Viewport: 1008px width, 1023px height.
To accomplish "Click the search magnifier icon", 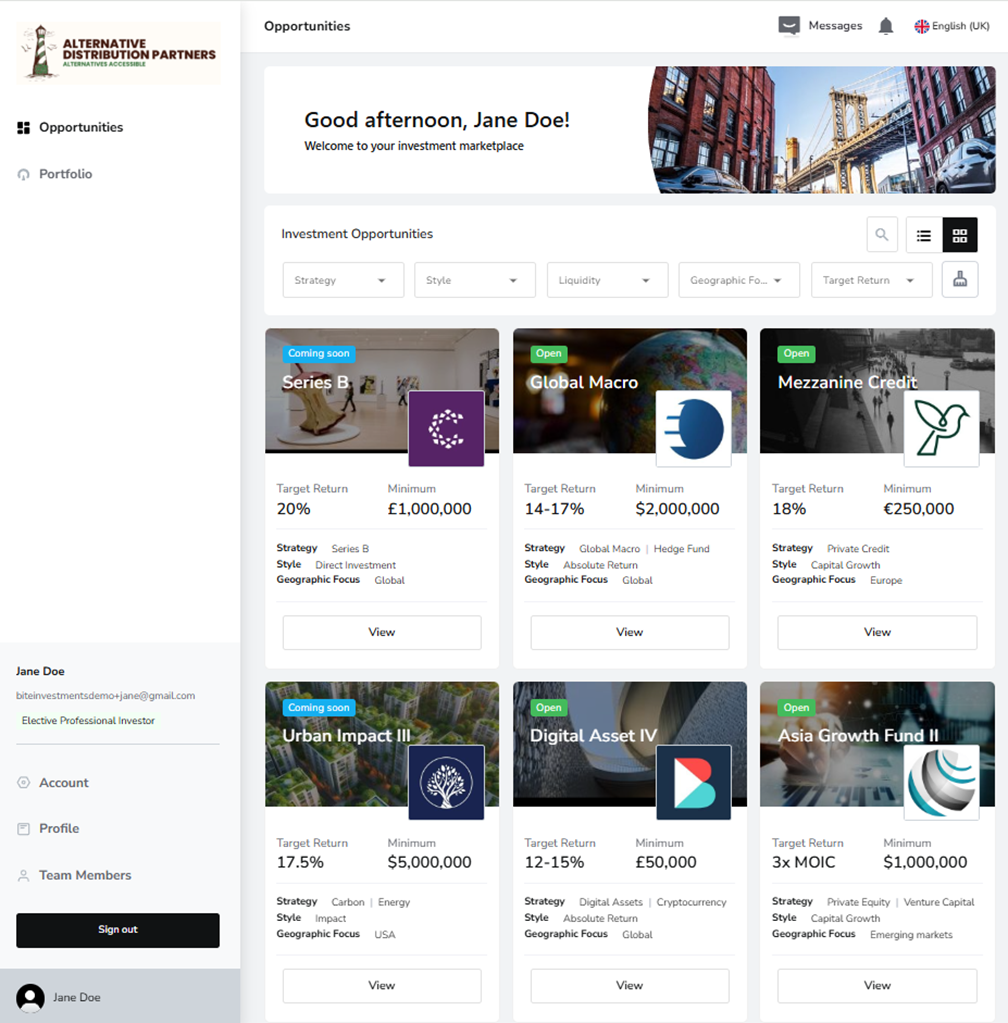I will point(881,235).
